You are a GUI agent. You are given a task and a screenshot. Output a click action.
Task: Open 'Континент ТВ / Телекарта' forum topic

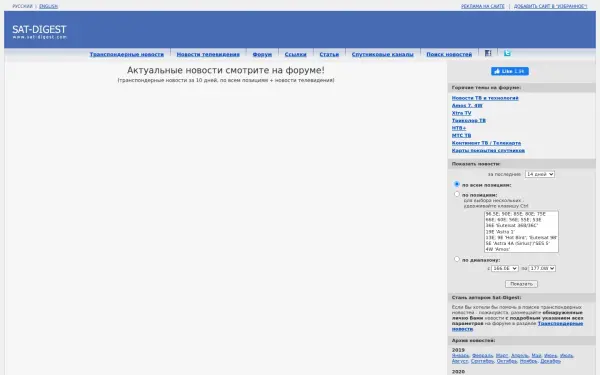coord(486,143)
